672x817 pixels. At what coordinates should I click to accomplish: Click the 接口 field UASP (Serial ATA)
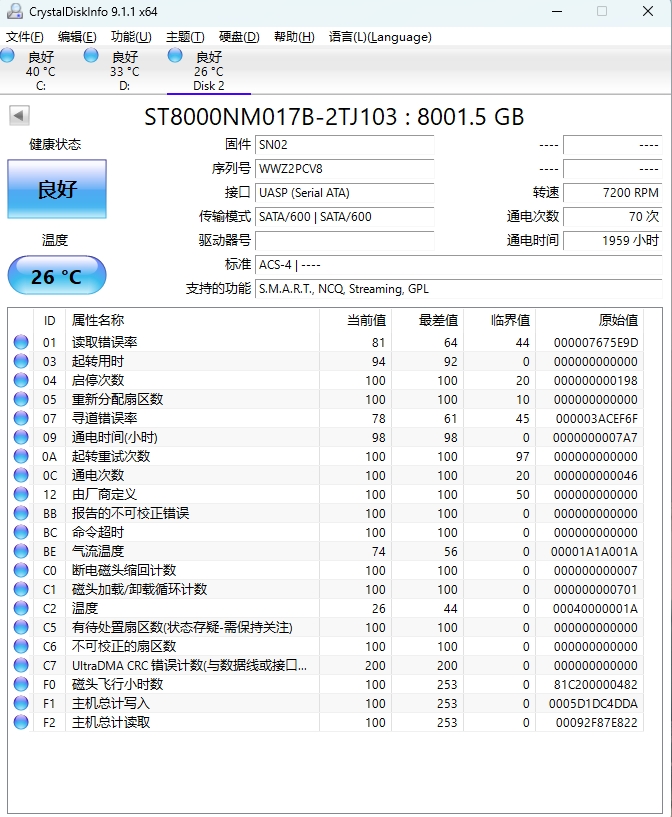(x=344, y=193)
